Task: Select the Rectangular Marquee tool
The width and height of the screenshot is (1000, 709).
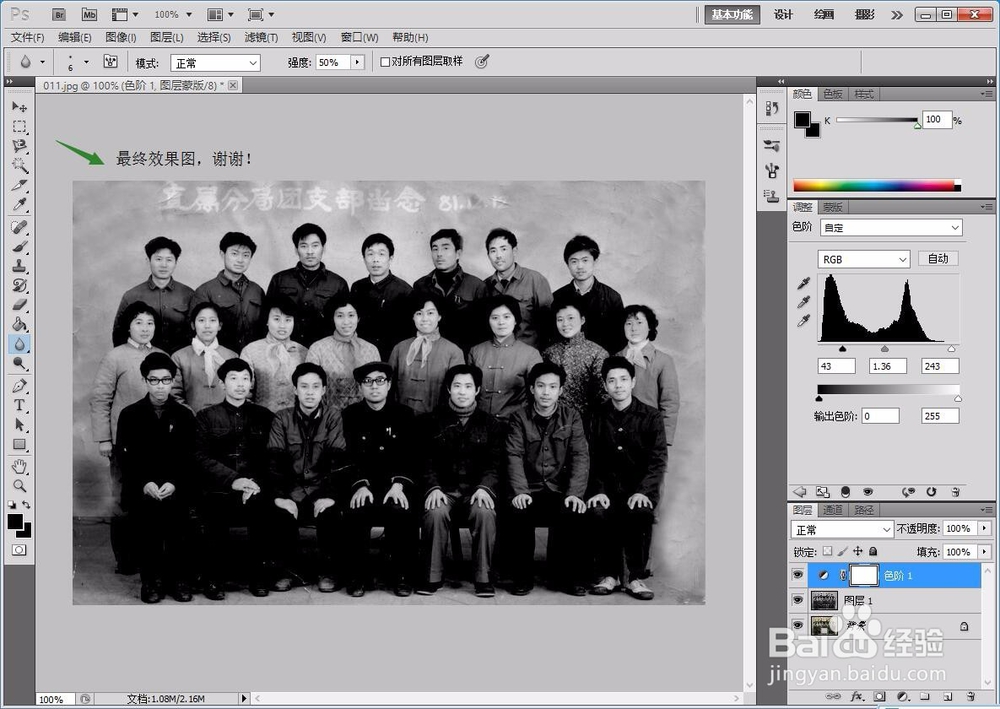Action: click(19, 126)
